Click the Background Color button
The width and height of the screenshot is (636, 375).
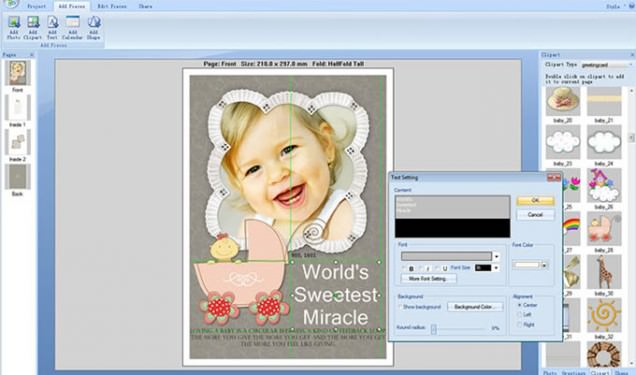click(x=475, y=307)
